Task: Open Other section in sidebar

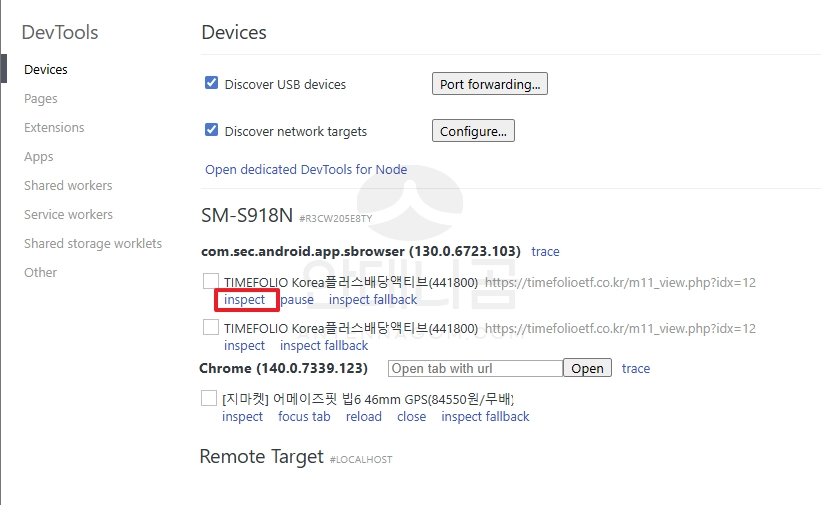Action: point(40,272)
